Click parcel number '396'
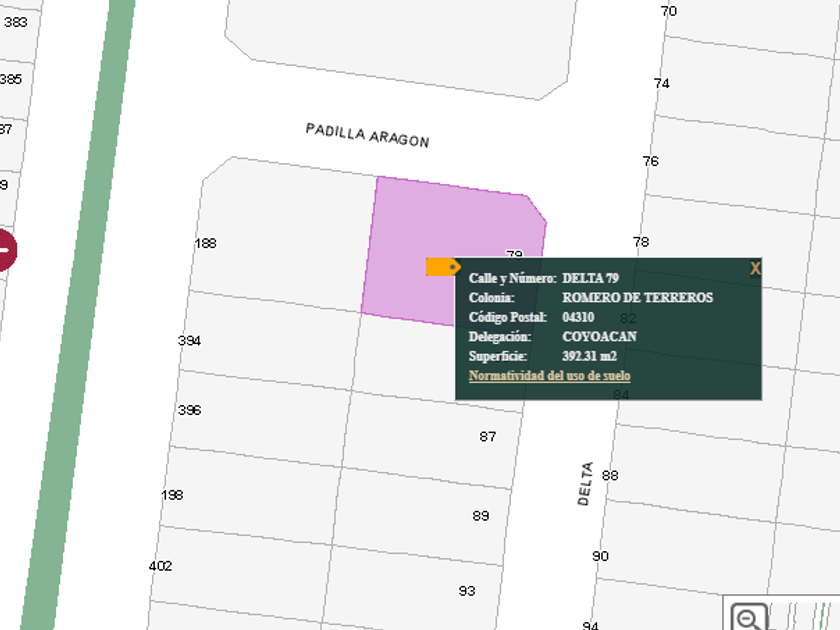 190,410
